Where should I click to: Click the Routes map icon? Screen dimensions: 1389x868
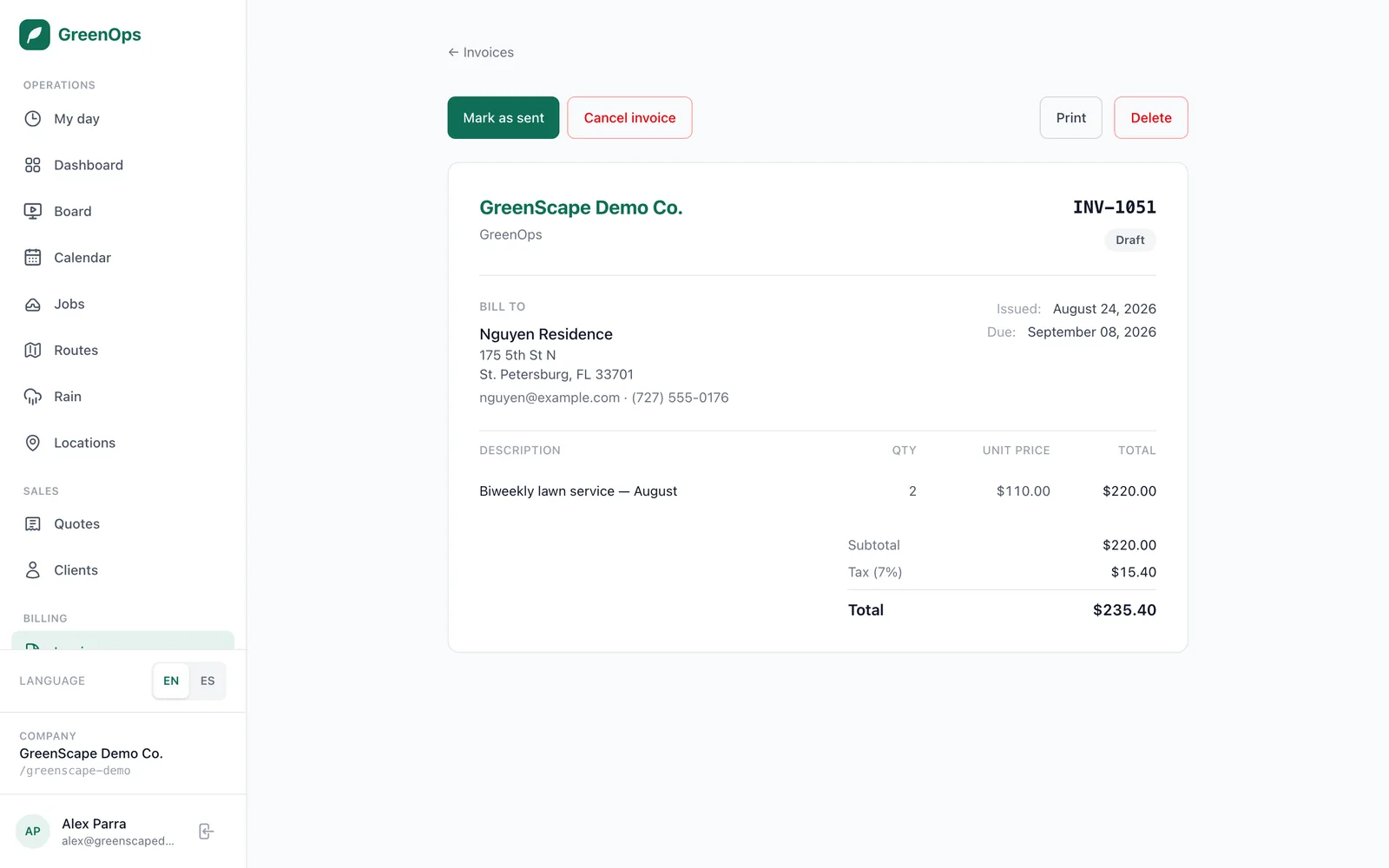click(33, 350)
